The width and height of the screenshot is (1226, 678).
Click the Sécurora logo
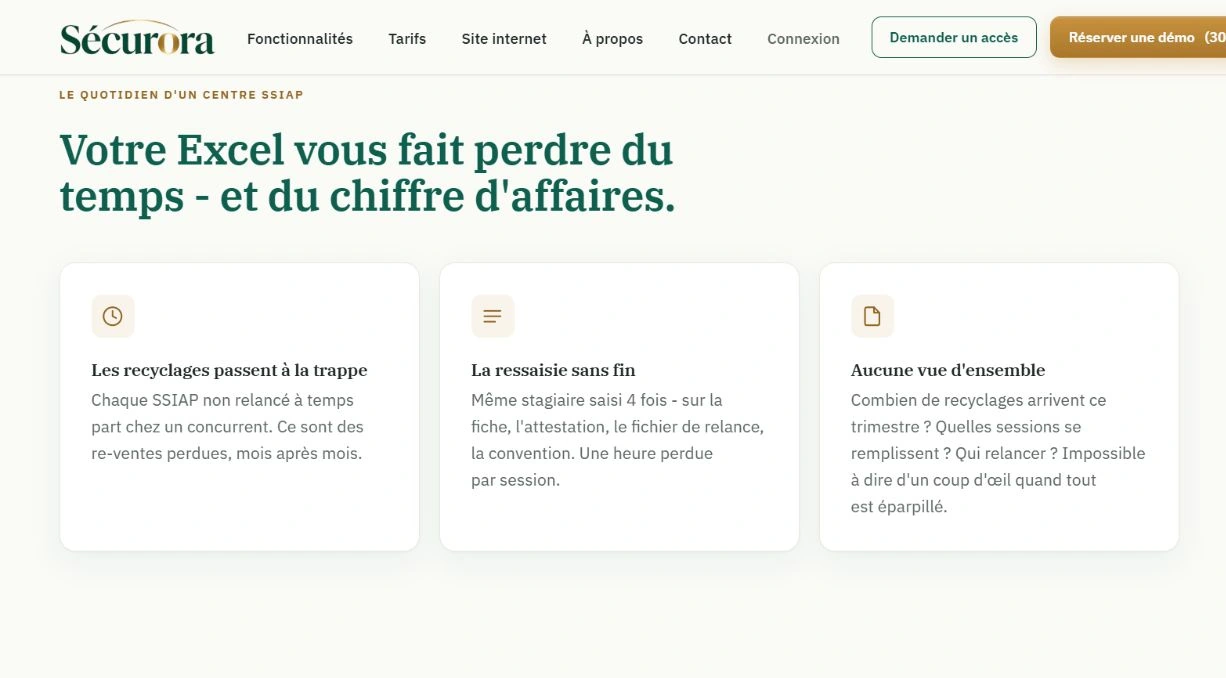click(x=137, y=38)
